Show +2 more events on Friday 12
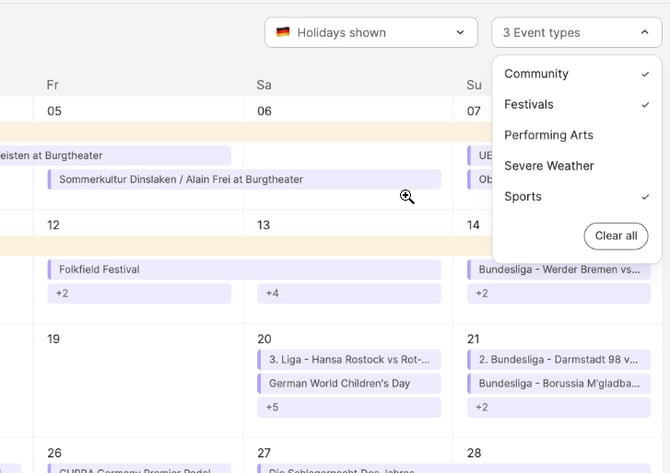 (x=139, y=294)
